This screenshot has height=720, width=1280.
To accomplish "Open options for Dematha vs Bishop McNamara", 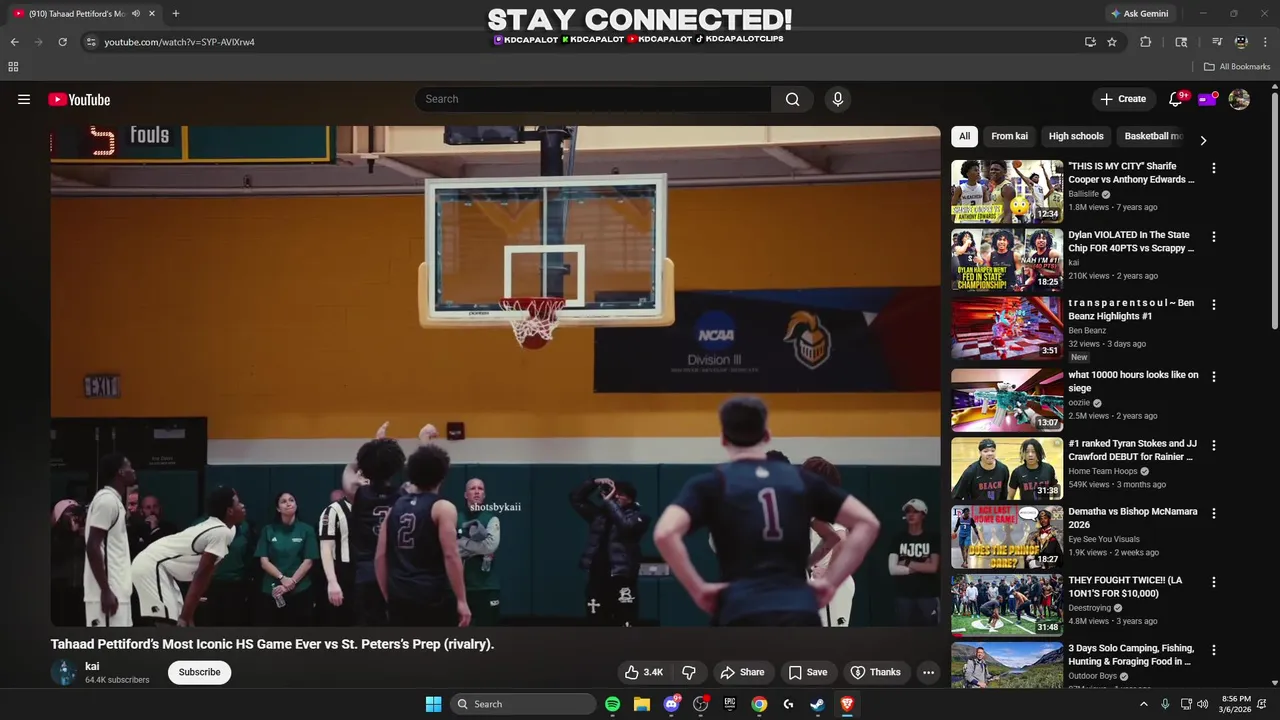I will point(1214,514).
